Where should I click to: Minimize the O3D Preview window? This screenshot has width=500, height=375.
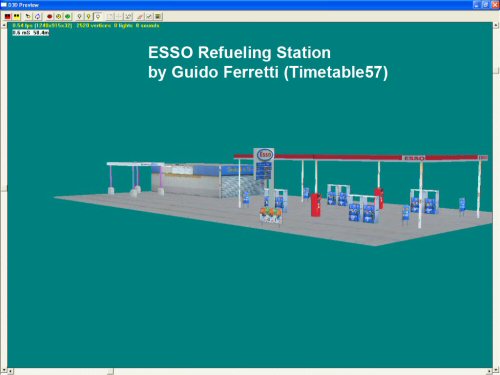click(x=477, y=5)
